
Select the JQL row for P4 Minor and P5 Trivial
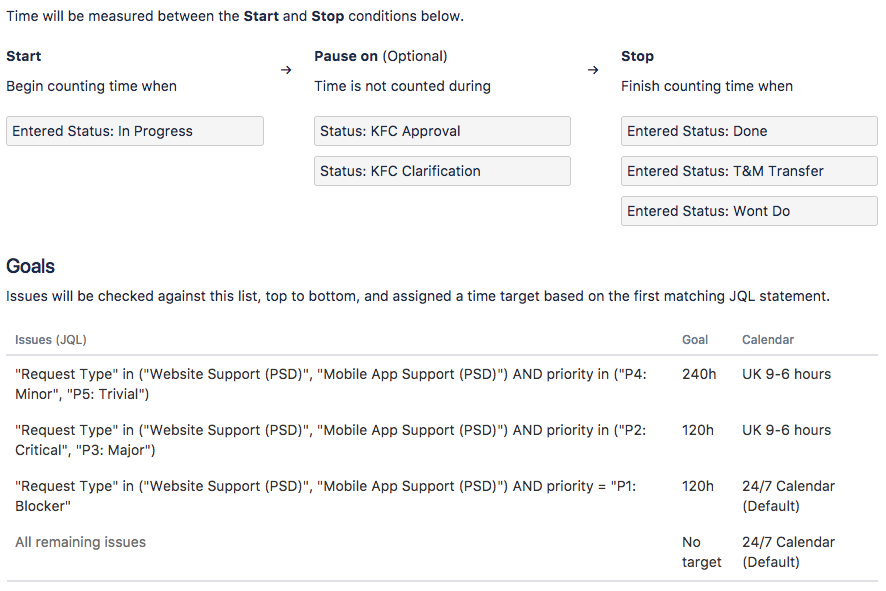point(330,384)
